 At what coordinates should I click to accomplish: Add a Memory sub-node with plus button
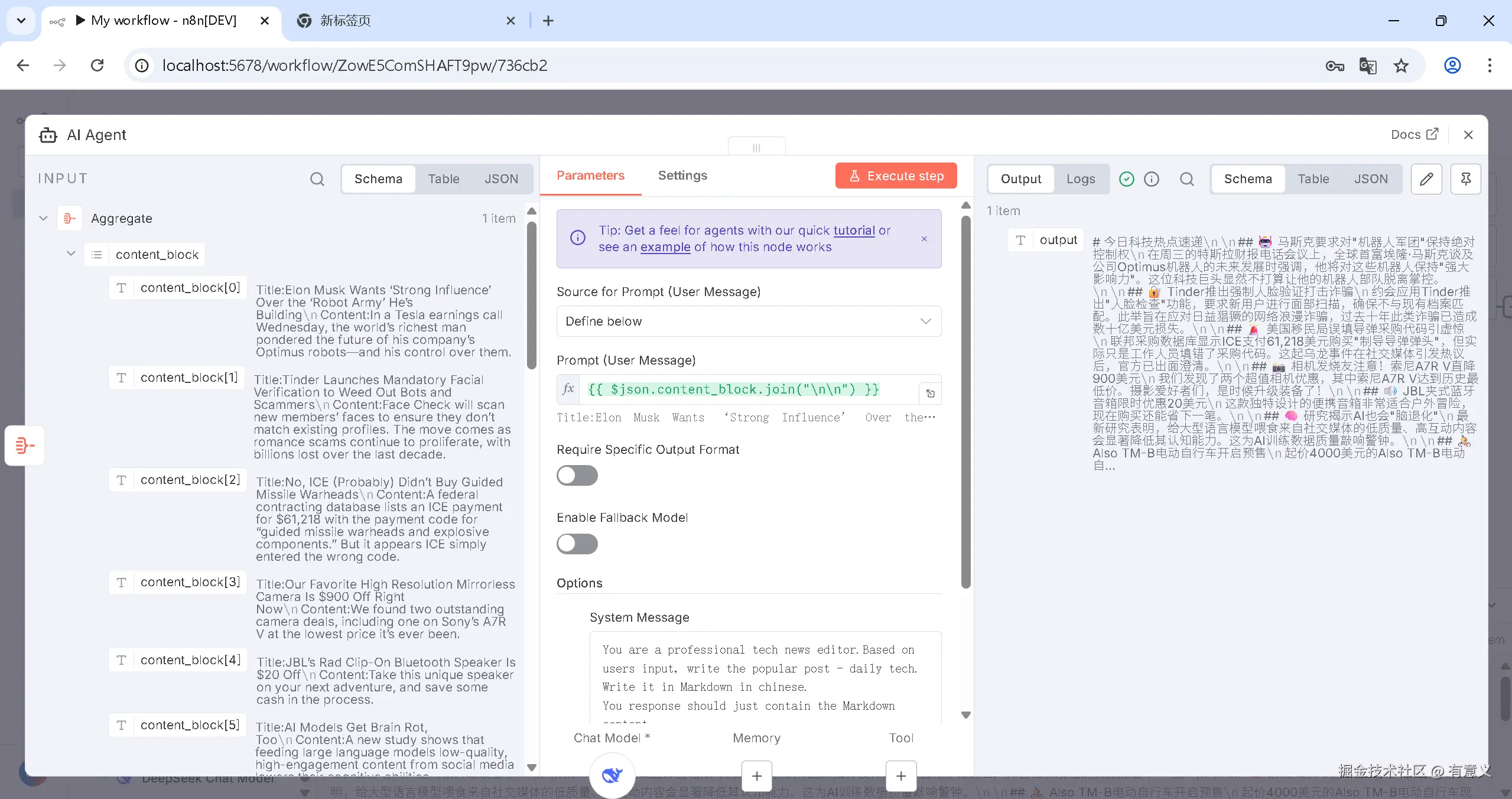tap(756, 776)
